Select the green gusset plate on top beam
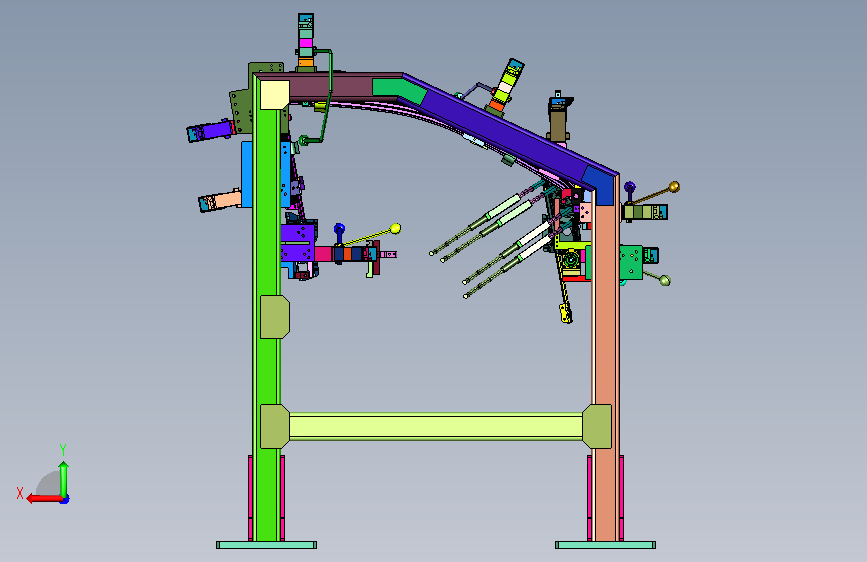The width and height of the screenshot is (867, 562). (399, 90)
